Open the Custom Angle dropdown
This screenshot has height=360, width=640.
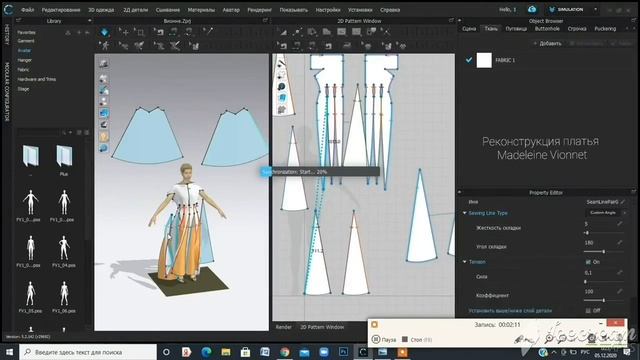(602, 213)
